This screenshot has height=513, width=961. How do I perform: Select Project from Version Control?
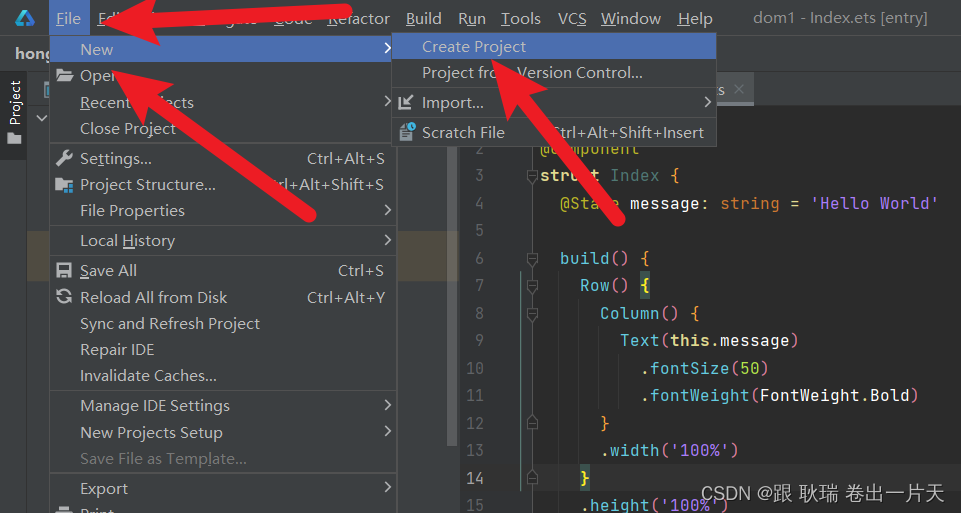click(554, 73)
